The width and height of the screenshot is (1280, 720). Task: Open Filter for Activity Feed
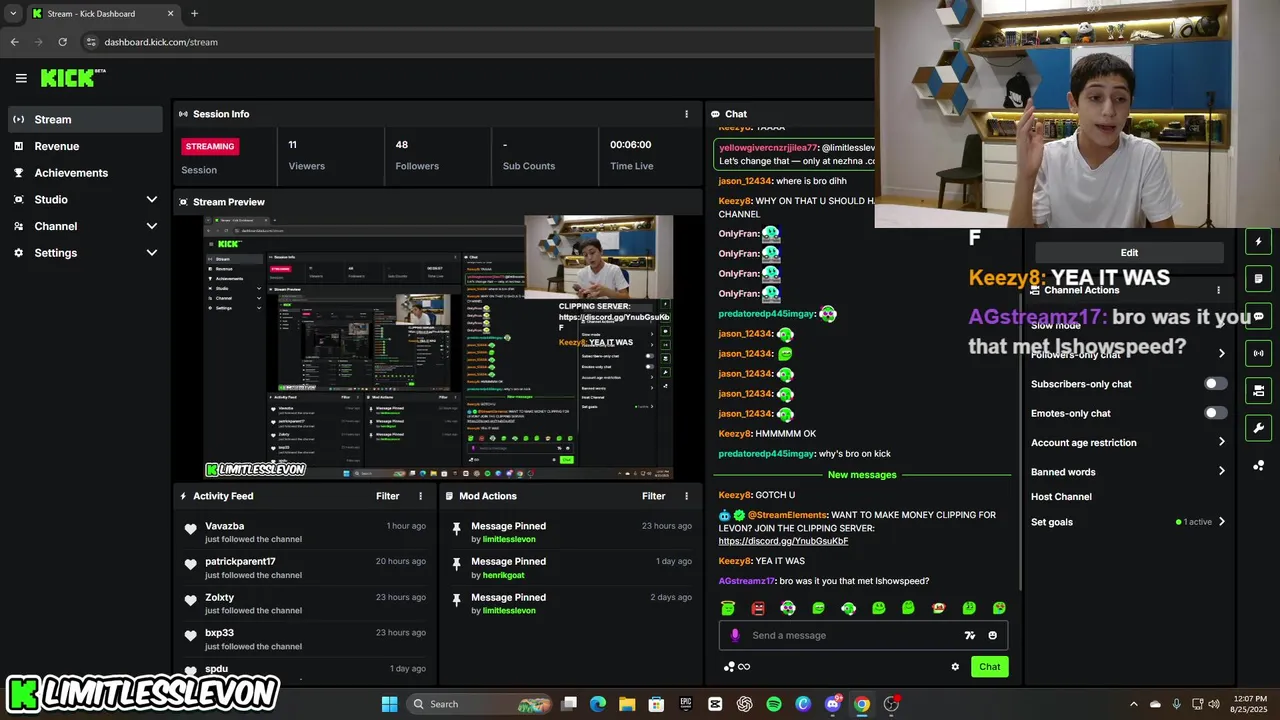pos(388,496)
